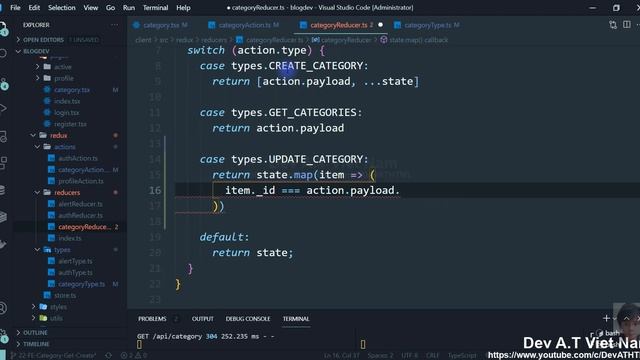Open the Extensions activity bar icon

coord(3,163)
